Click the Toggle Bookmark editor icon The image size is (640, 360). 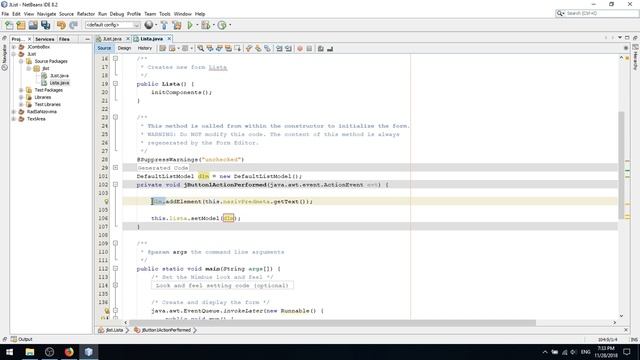click(x=267, y=49)
